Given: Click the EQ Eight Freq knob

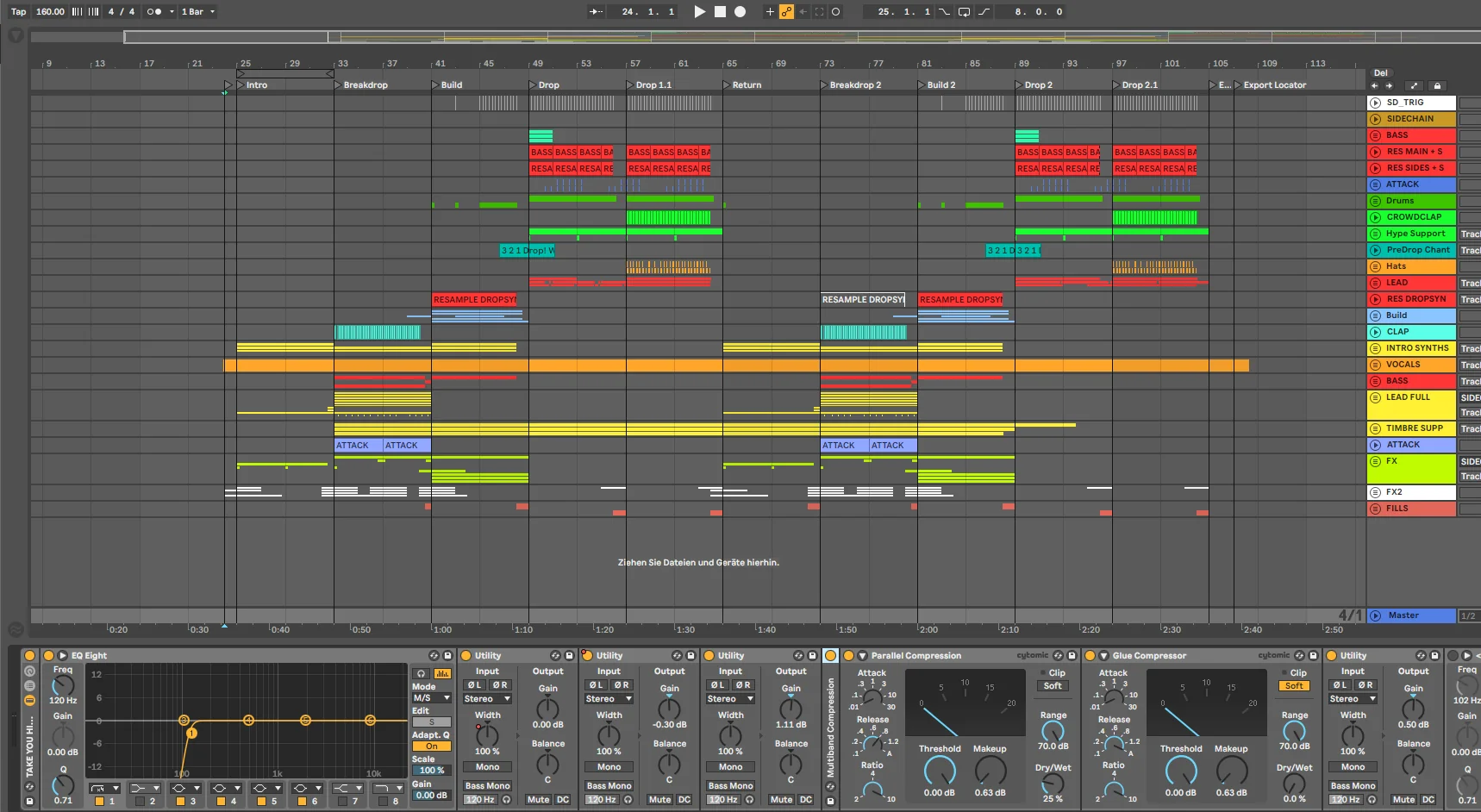Looking at the screenshot, I should tap(63, 686).
